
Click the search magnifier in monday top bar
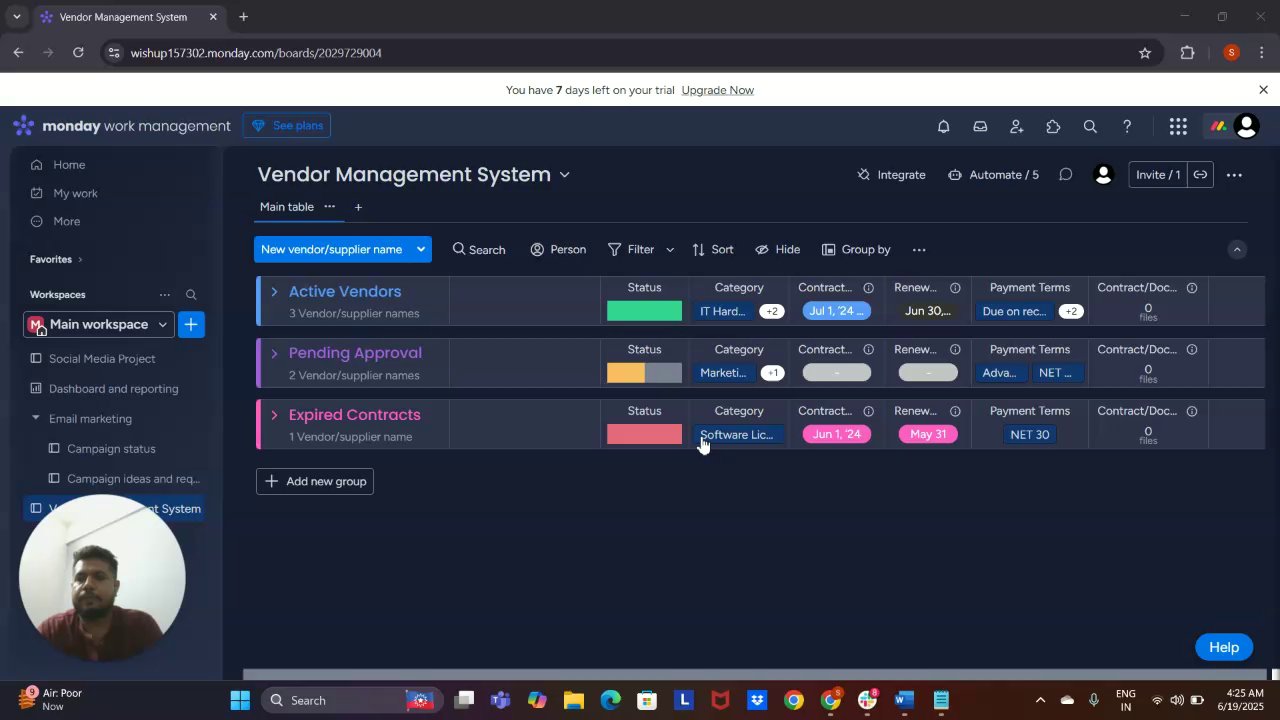click(1090, 126)
